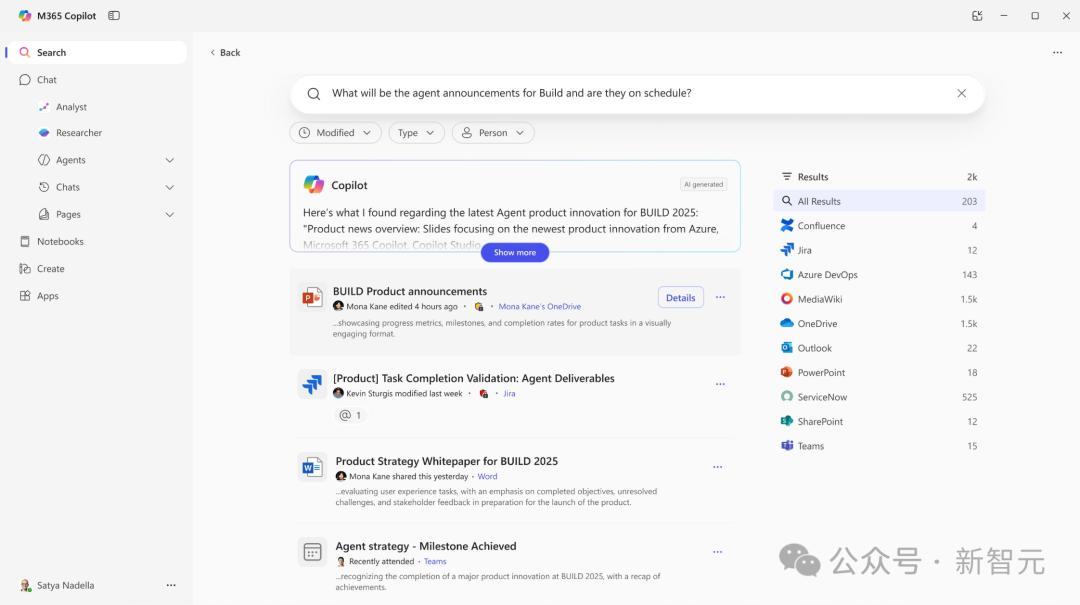Open the Analyst agent
1080x605 pixels.
pos(71,107)
